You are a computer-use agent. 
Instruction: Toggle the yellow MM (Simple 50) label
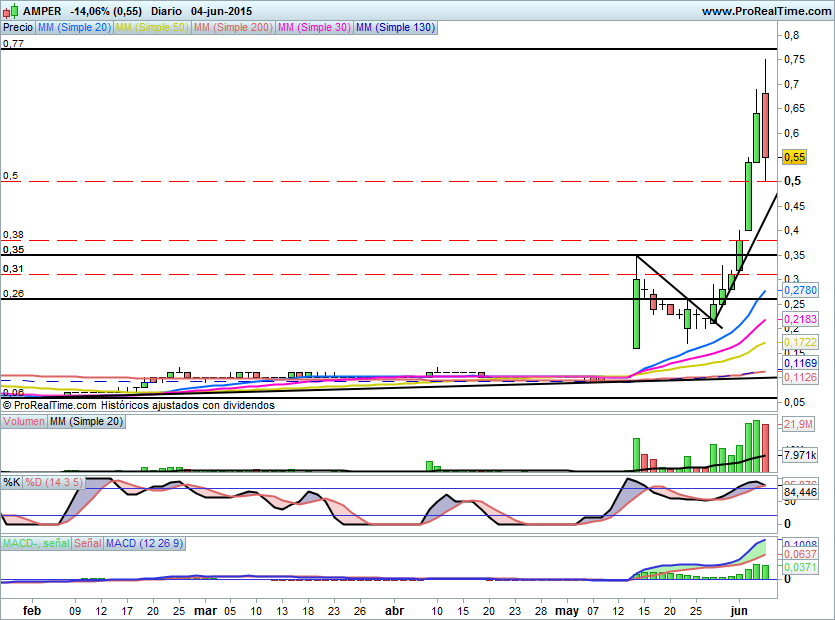(151, 28)
